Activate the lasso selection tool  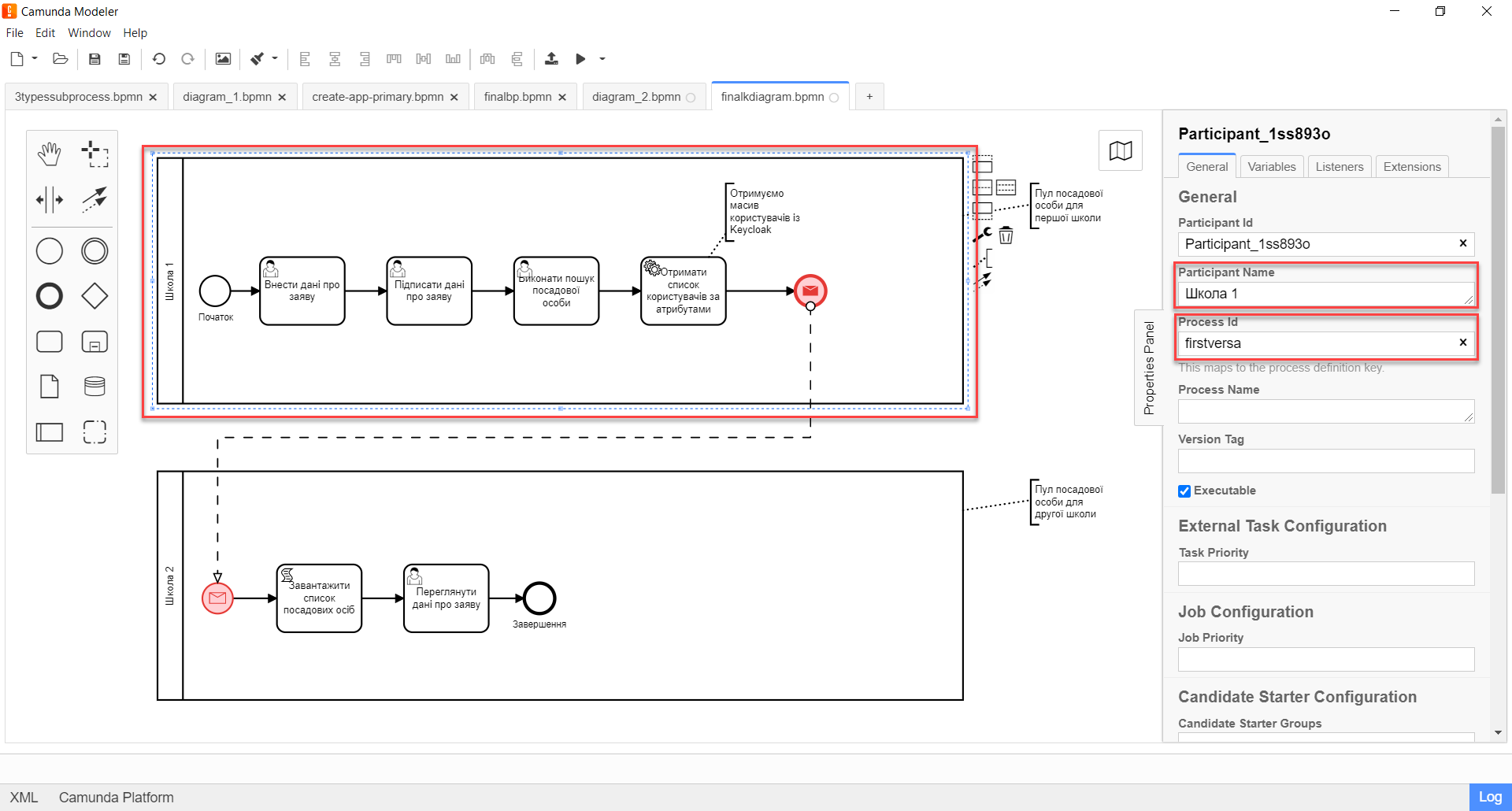94,154
